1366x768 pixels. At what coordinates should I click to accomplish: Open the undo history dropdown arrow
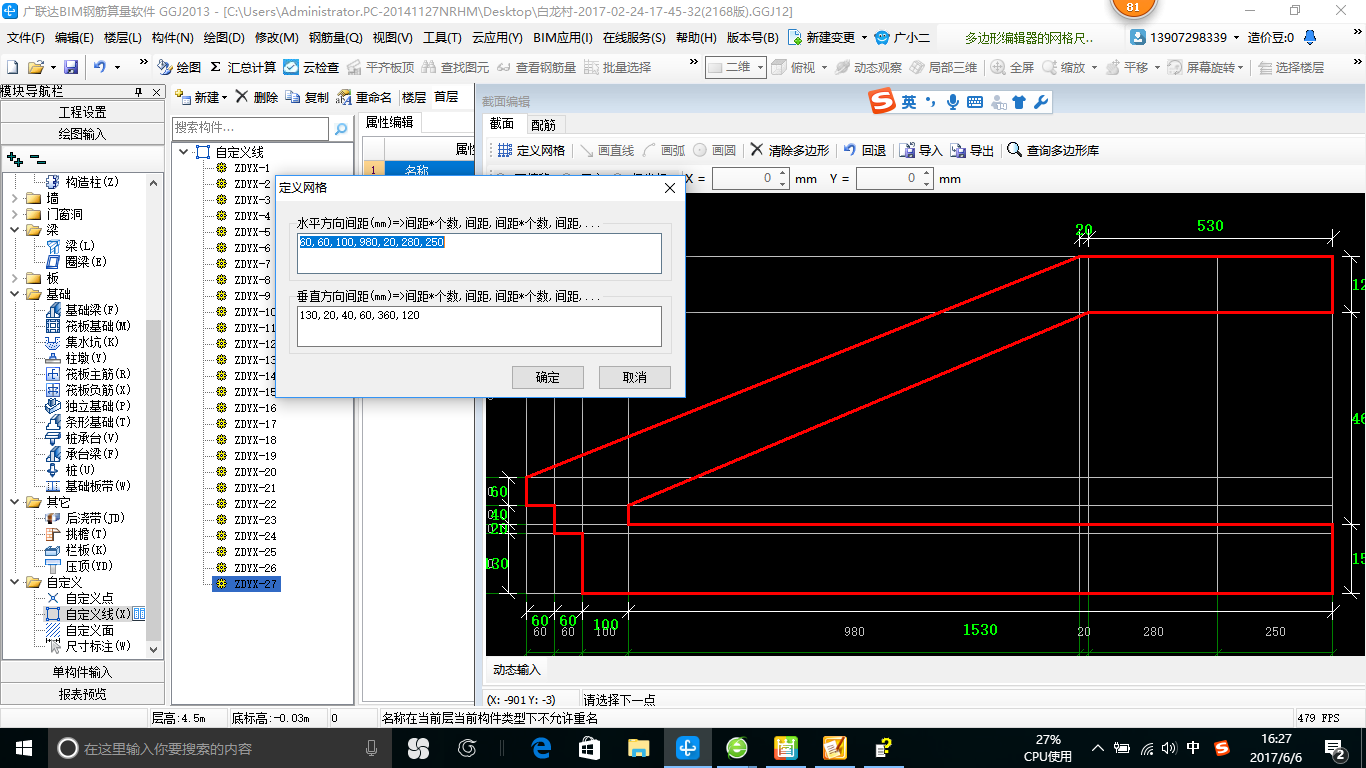click(117, 67)
